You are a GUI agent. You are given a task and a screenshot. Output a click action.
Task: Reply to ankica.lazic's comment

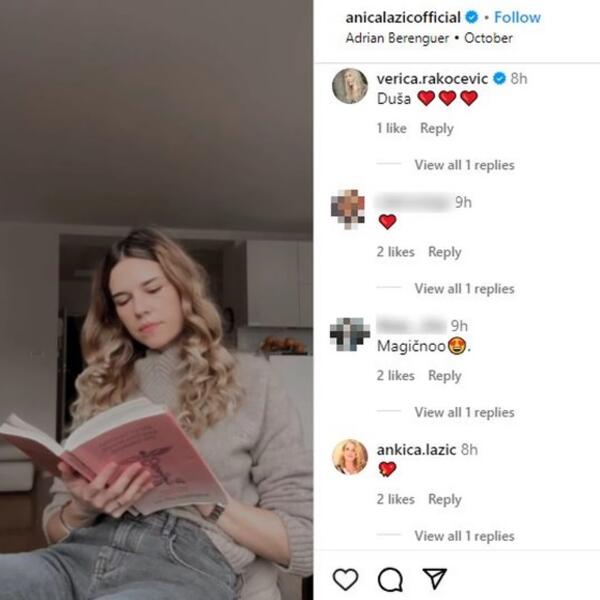[x=445, y=499]
